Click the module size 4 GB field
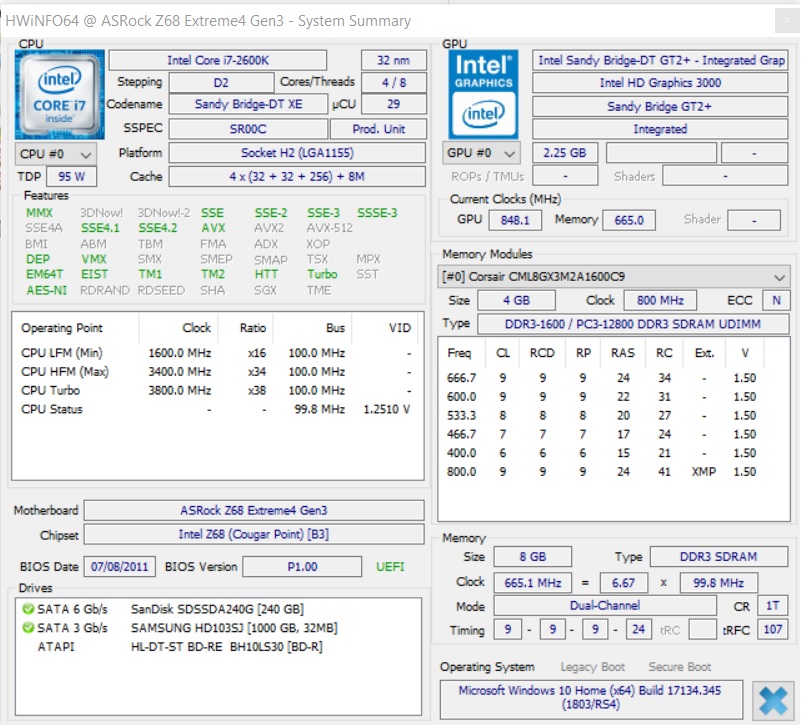 coord(516,300)
